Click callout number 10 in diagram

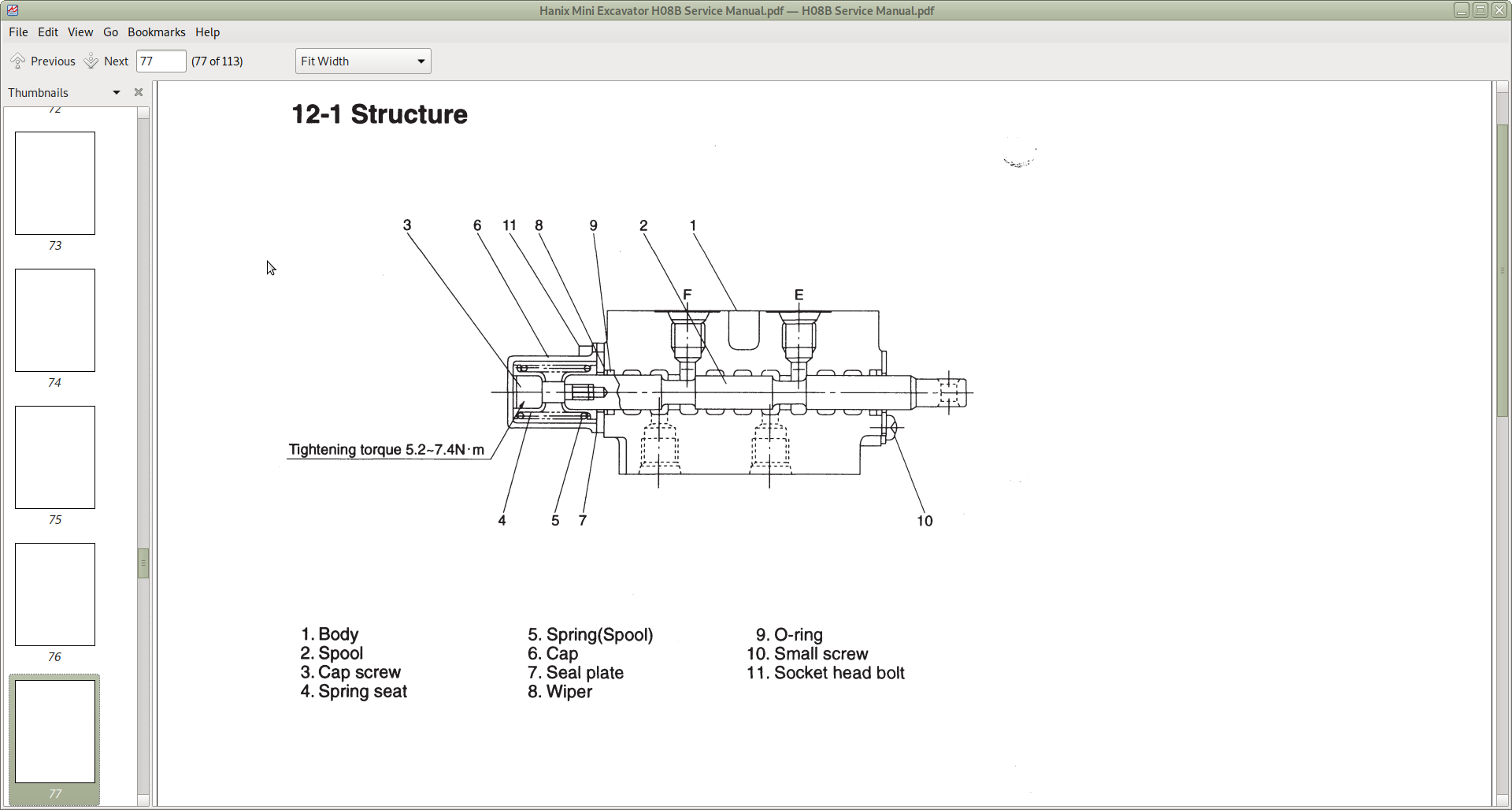[x=925, y=521]
